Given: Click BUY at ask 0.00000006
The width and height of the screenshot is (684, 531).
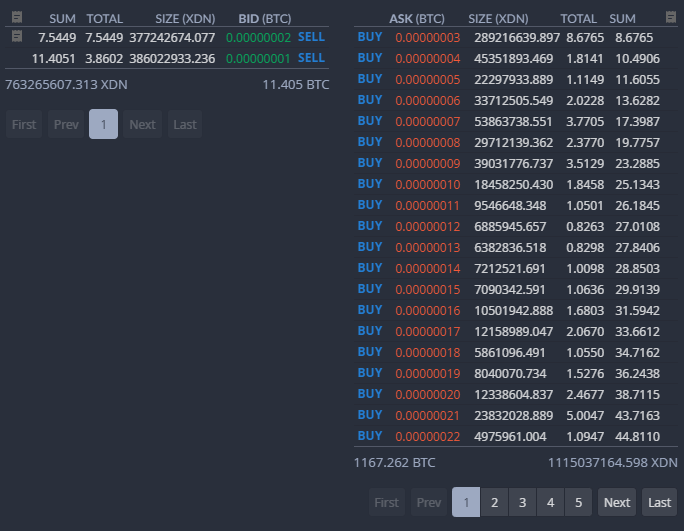Looking at the screenshot, I should point(370,100).
